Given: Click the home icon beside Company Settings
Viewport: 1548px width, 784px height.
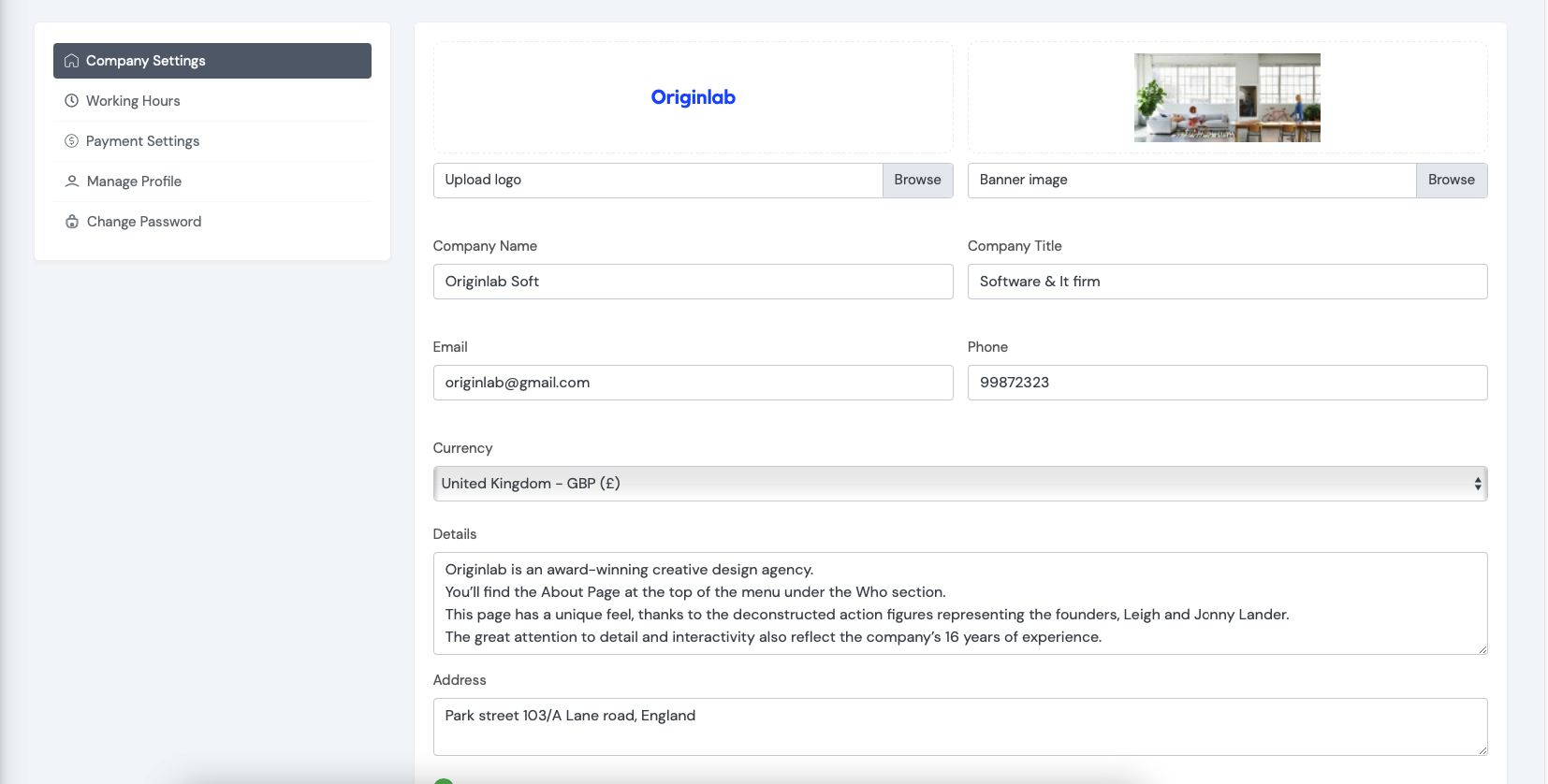Looking at the screenshot, I should (71, 61).
